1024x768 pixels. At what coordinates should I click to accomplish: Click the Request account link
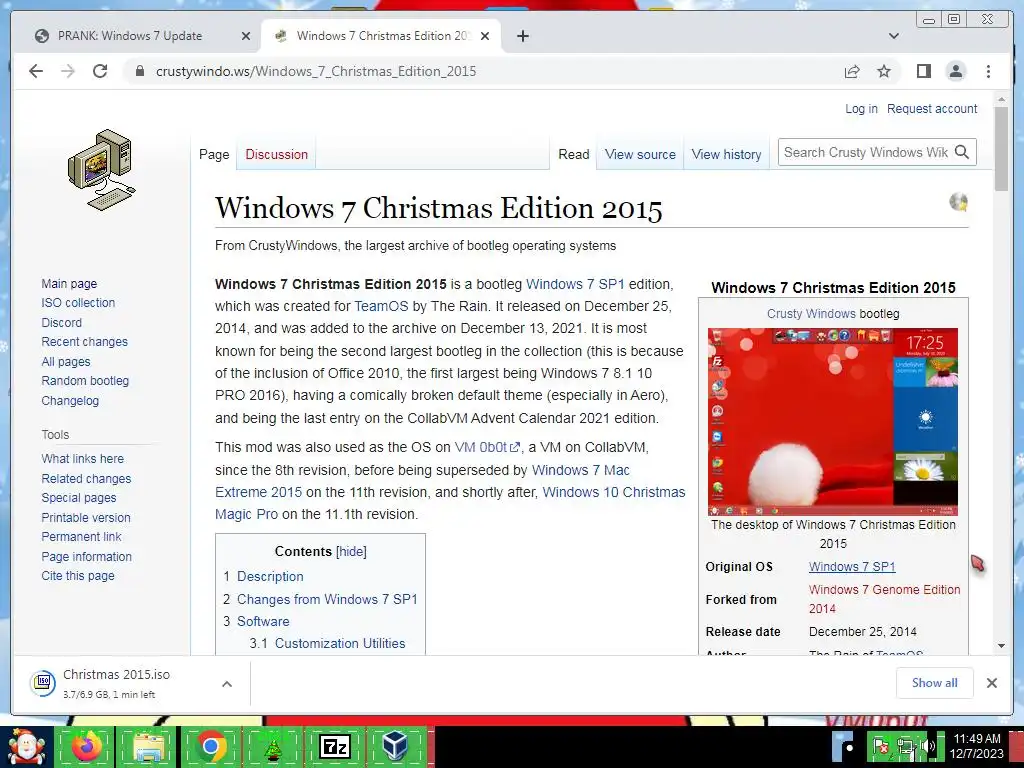coord(932,108)
